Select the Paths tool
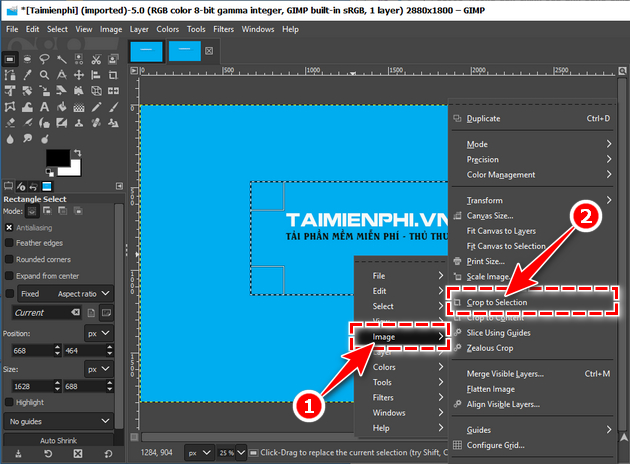The height and width of the screenshot is (464, 630). click(10, 75)
